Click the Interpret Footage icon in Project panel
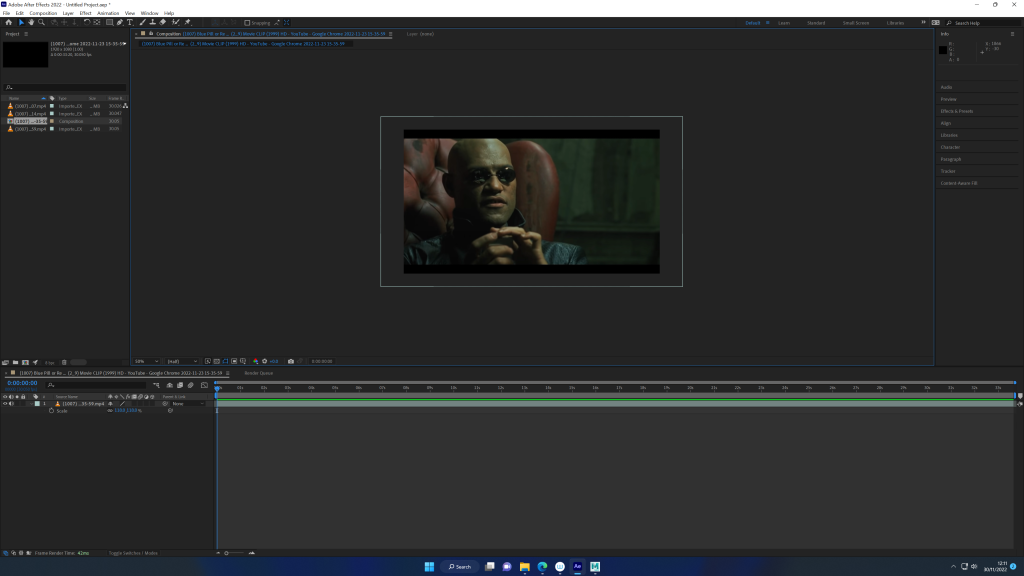 [x=5, y=362]
